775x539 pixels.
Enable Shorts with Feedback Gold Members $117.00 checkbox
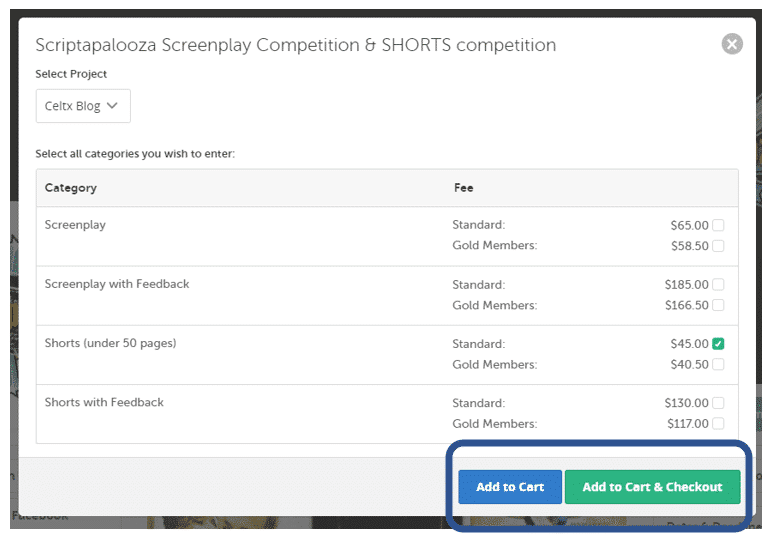pos(718,423)
